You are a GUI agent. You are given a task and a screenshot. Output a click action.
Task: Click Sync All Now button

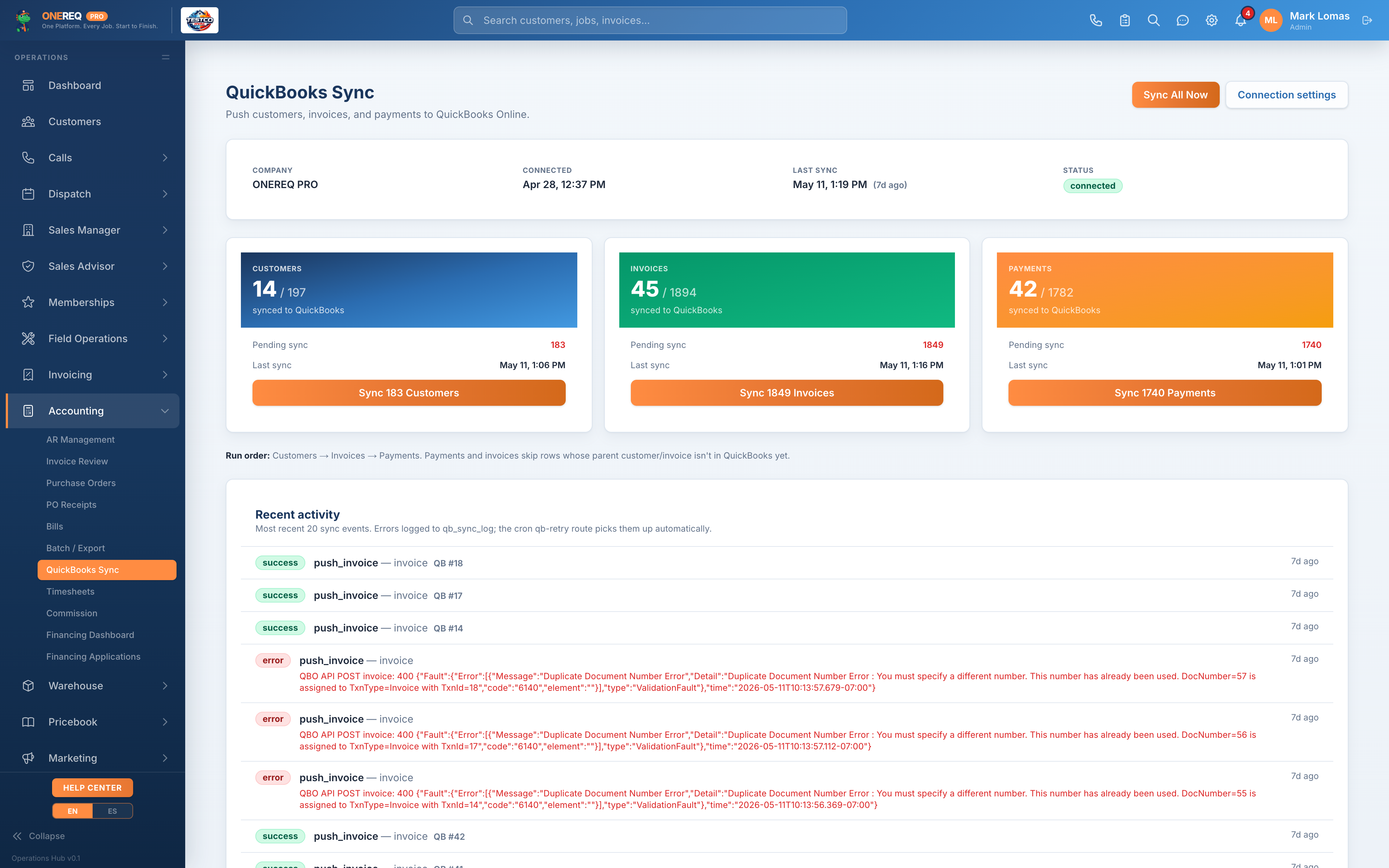coord(1175,95)
